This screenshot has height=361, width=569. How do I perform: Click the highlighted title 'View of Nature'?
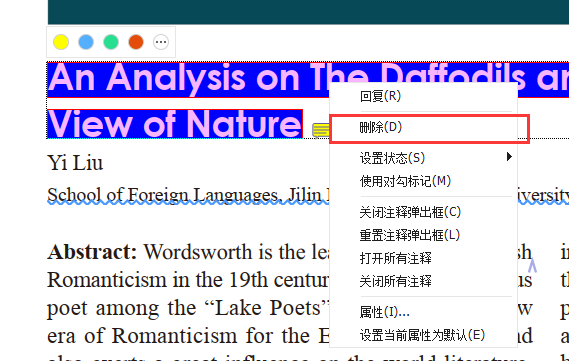point(175,124)
